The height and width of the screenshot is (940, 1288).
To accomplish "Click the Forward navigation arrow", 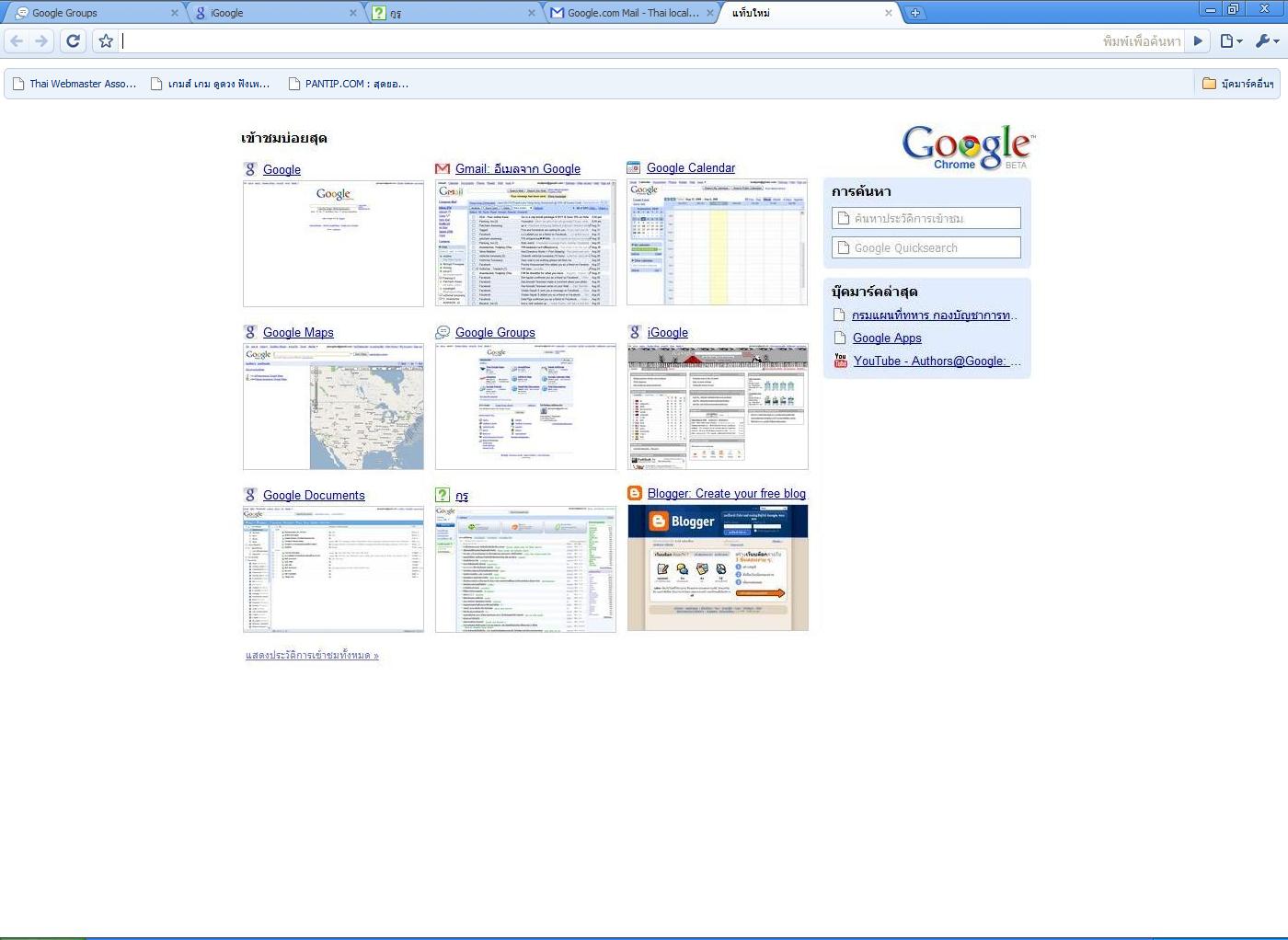I will pos(41,40).
